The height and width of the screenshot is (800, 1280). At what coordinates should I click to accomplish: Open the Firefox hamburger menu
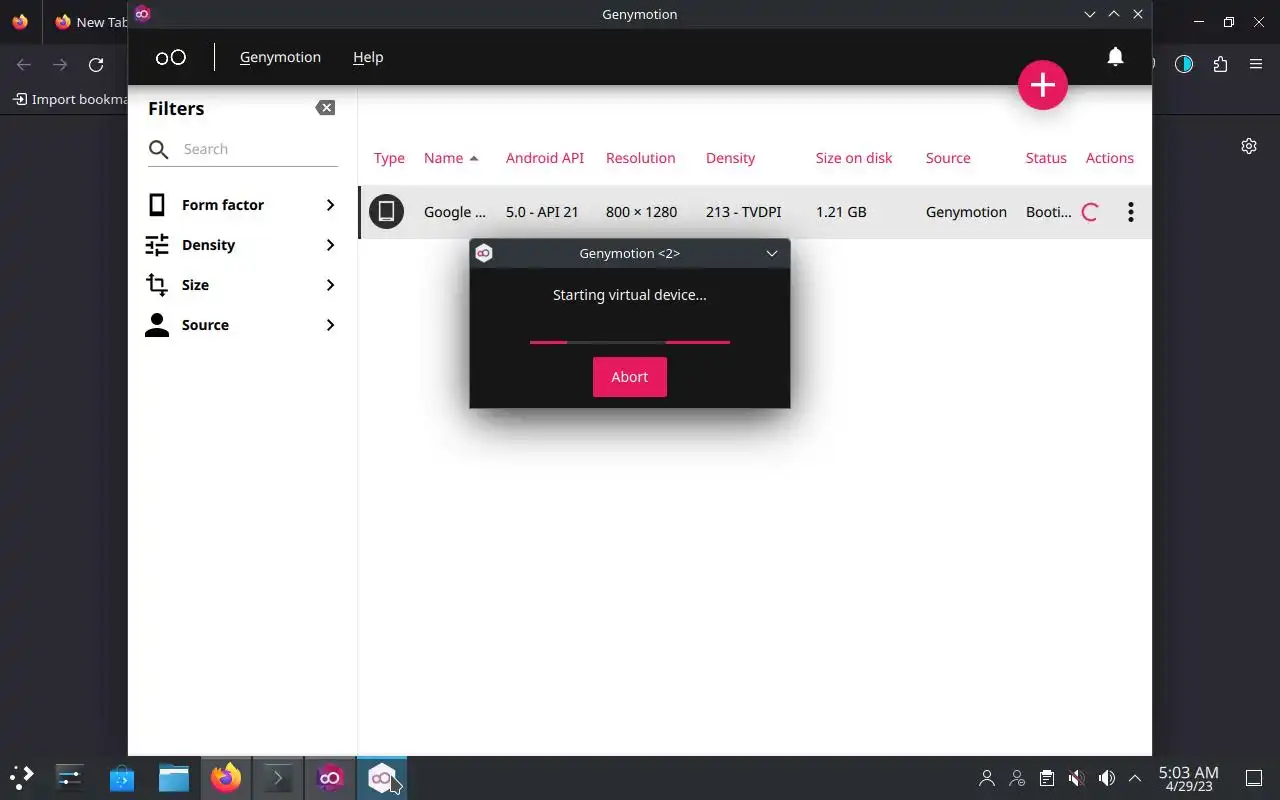(1256, 65)
